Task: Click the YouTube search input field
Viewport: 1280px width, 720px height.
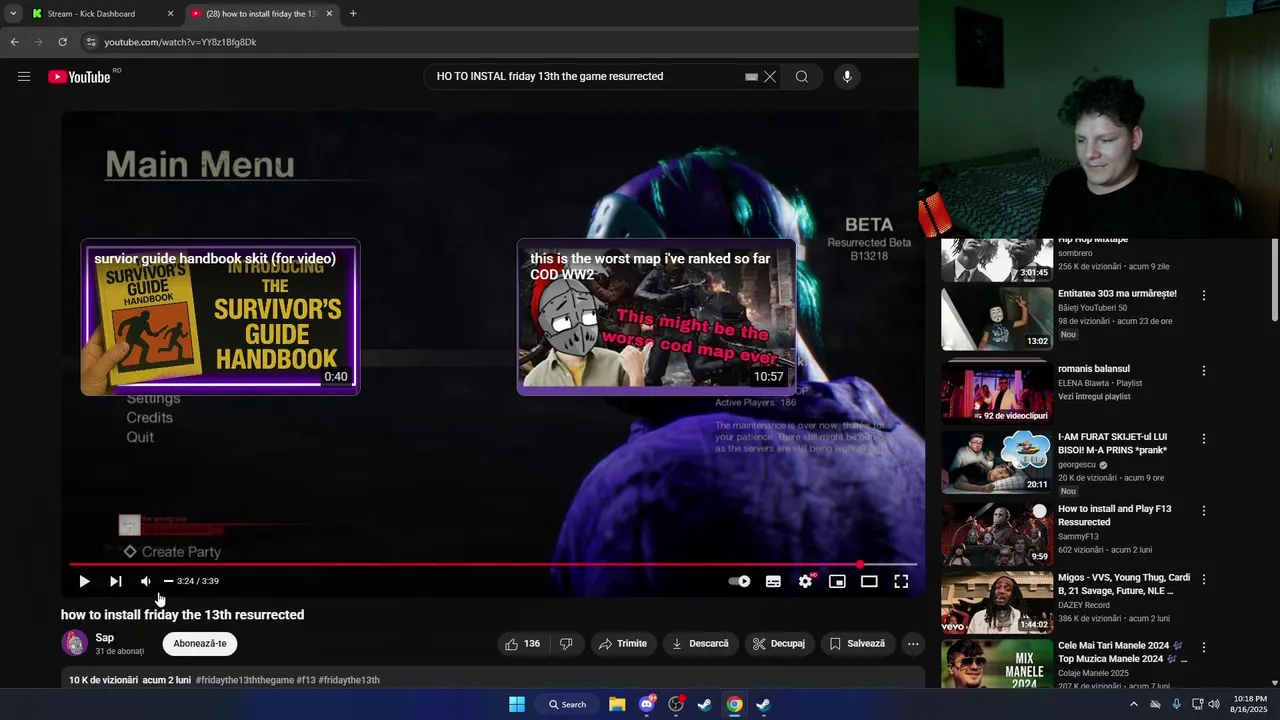Action: (590, 77)
